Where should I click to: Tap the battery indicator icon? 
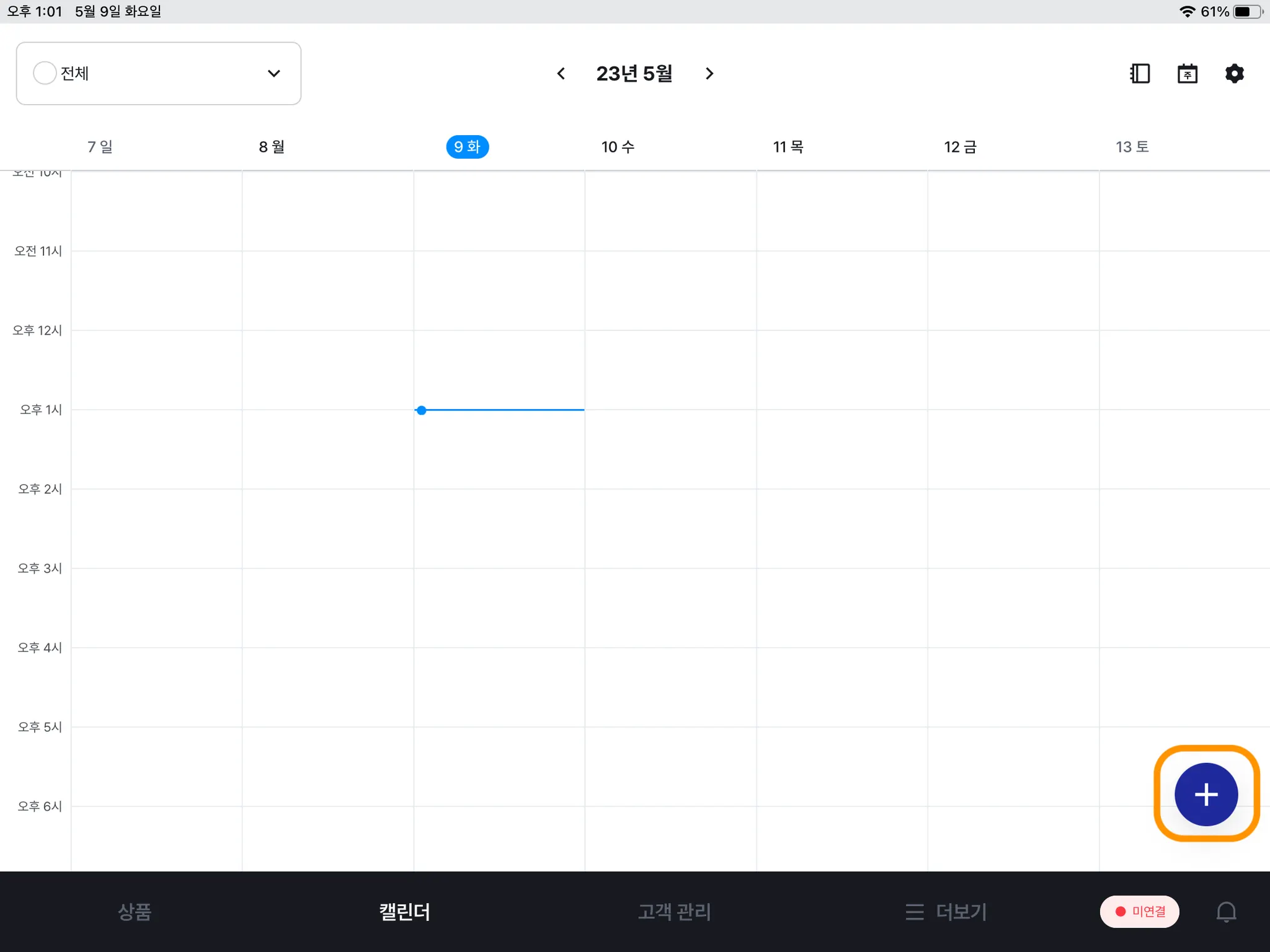(1247, 12)
